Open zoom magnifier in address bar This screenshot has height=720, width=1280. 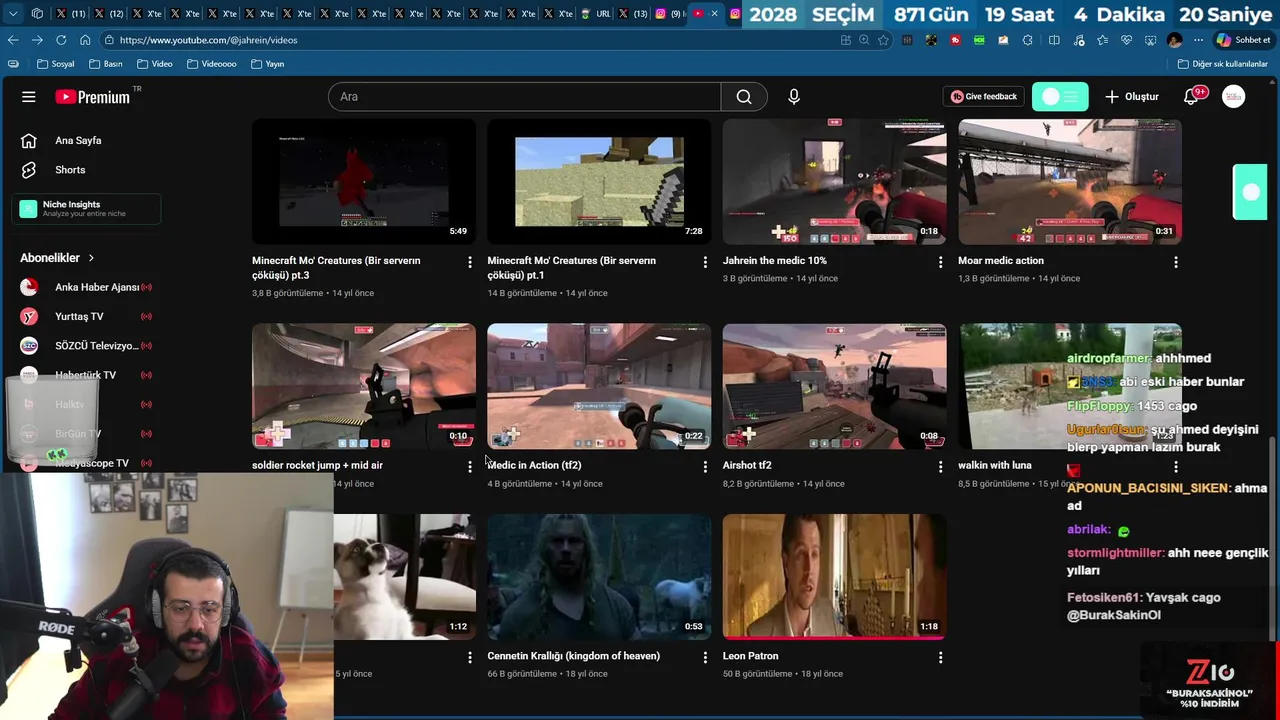pyautogui.click(x=864, y=40)
